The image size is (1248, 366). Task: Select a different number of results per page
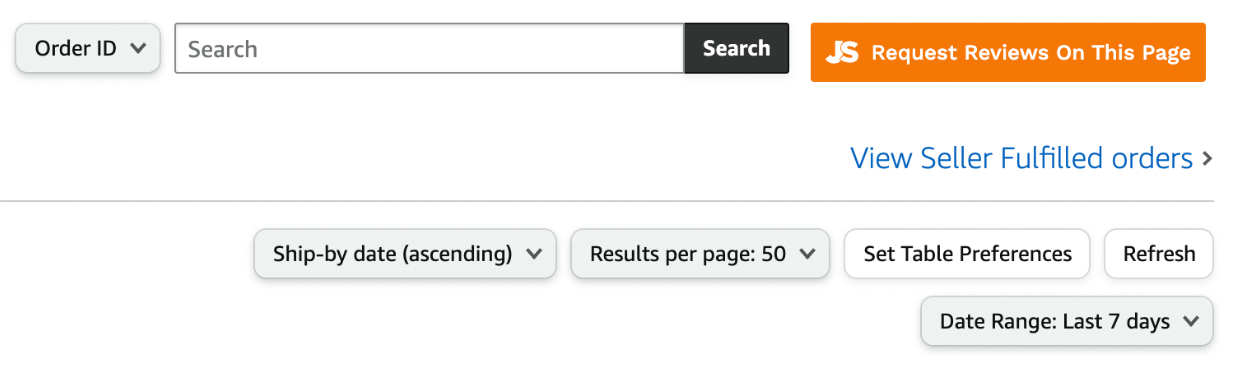click(x=700, y=254)
